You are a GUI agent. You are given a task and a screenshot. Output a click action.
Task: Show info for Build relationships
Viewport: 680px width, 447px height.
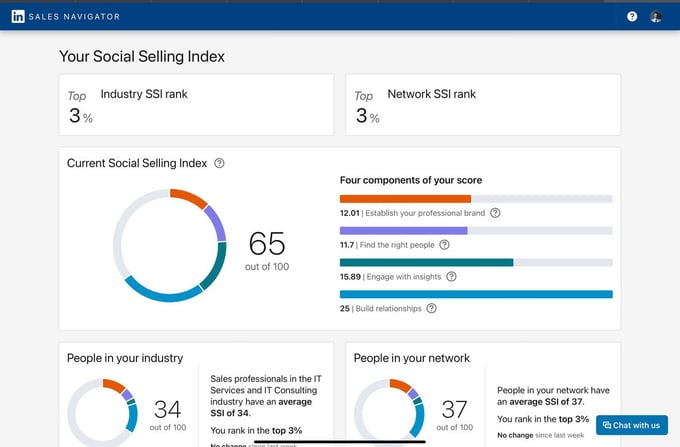pos(431,308)
